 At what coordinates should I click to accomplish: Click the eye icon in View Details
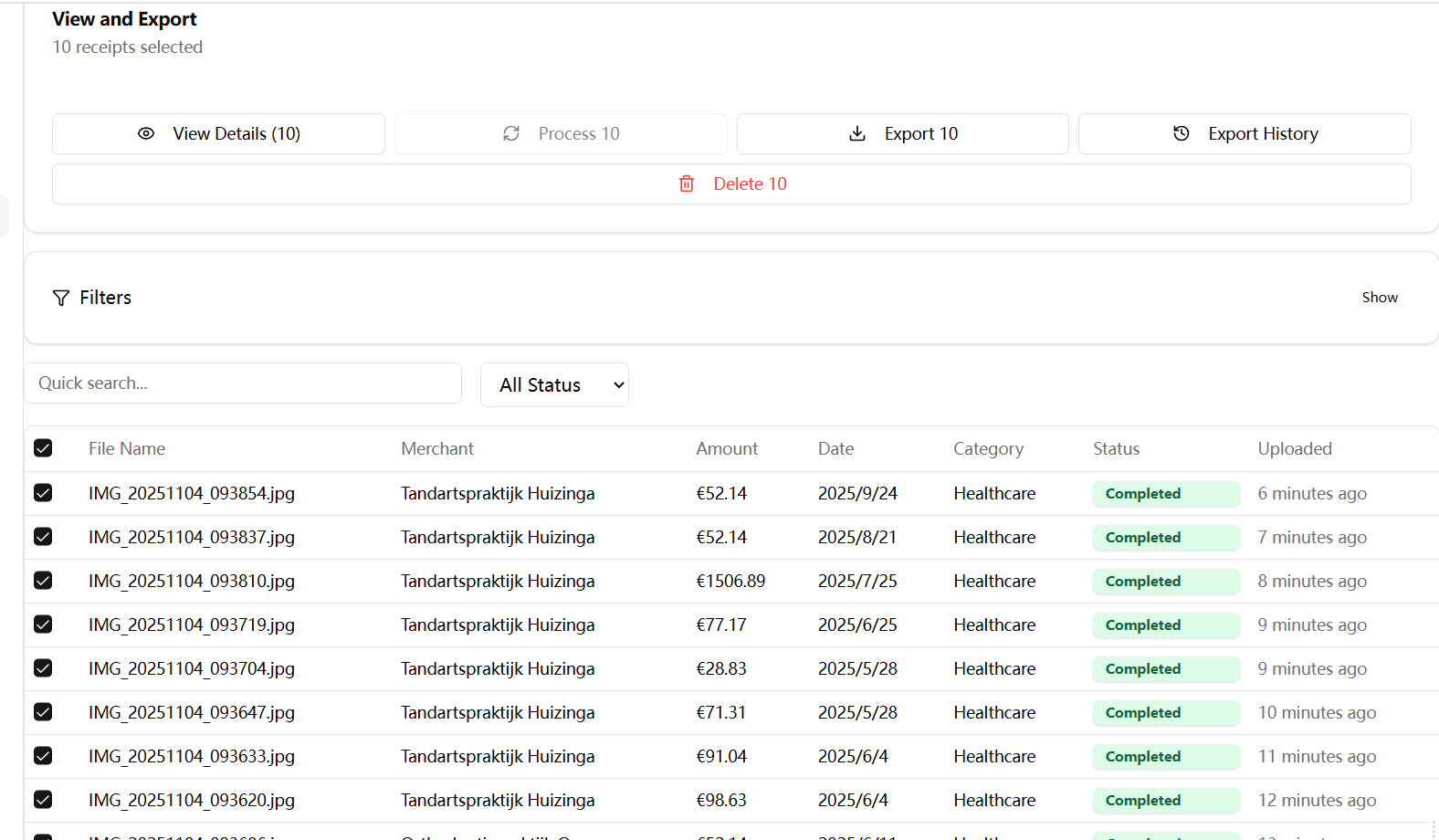coord(146,133)
